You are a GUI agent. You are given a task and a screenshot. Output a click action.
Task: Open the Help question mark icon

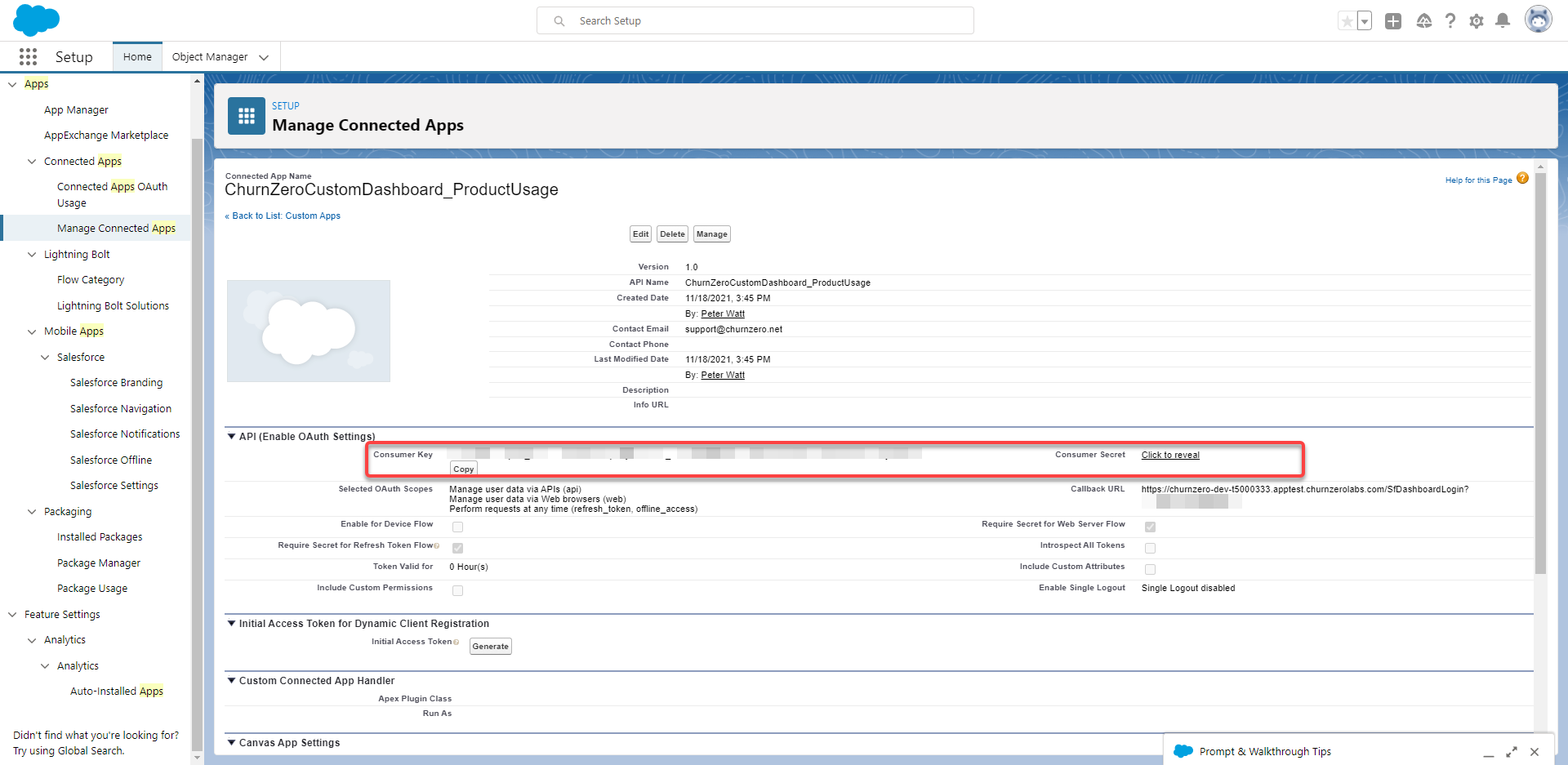[1450, 21]
